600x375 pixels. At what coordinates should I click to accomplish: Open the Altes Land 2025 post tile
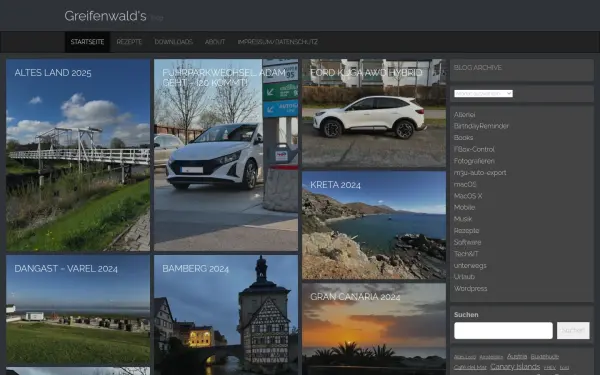(78, 155)
